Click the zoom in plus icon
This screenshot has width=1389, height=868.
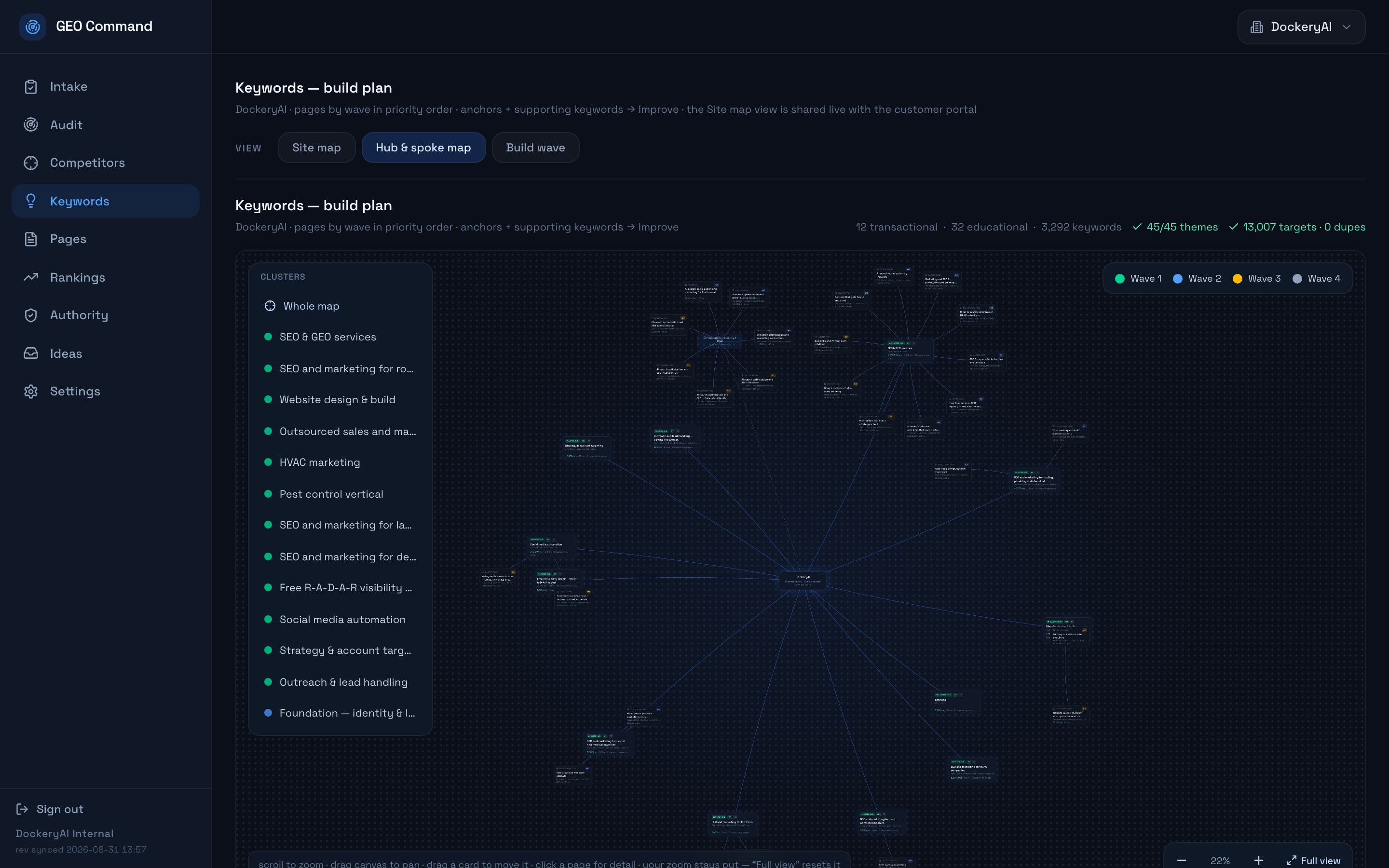coord(1259,861)
